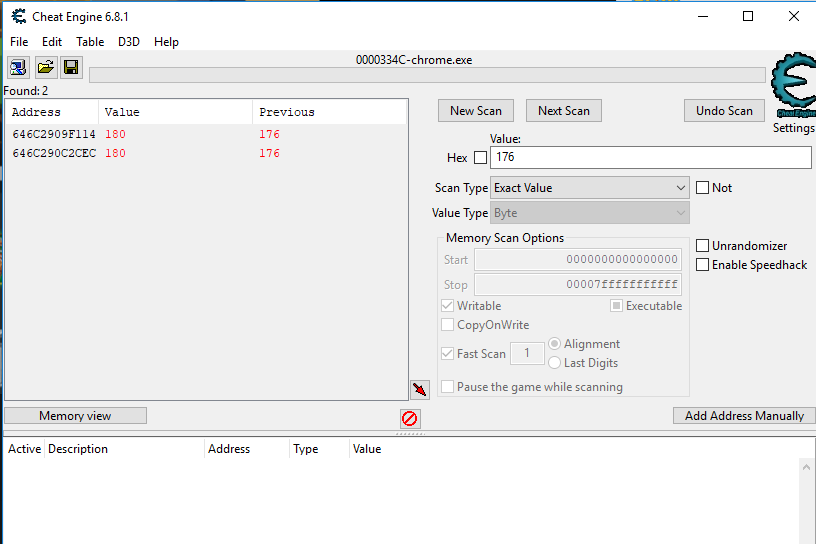
Task: Expand the Scan Type Exact Value dropdown
Action: [590, 188]
